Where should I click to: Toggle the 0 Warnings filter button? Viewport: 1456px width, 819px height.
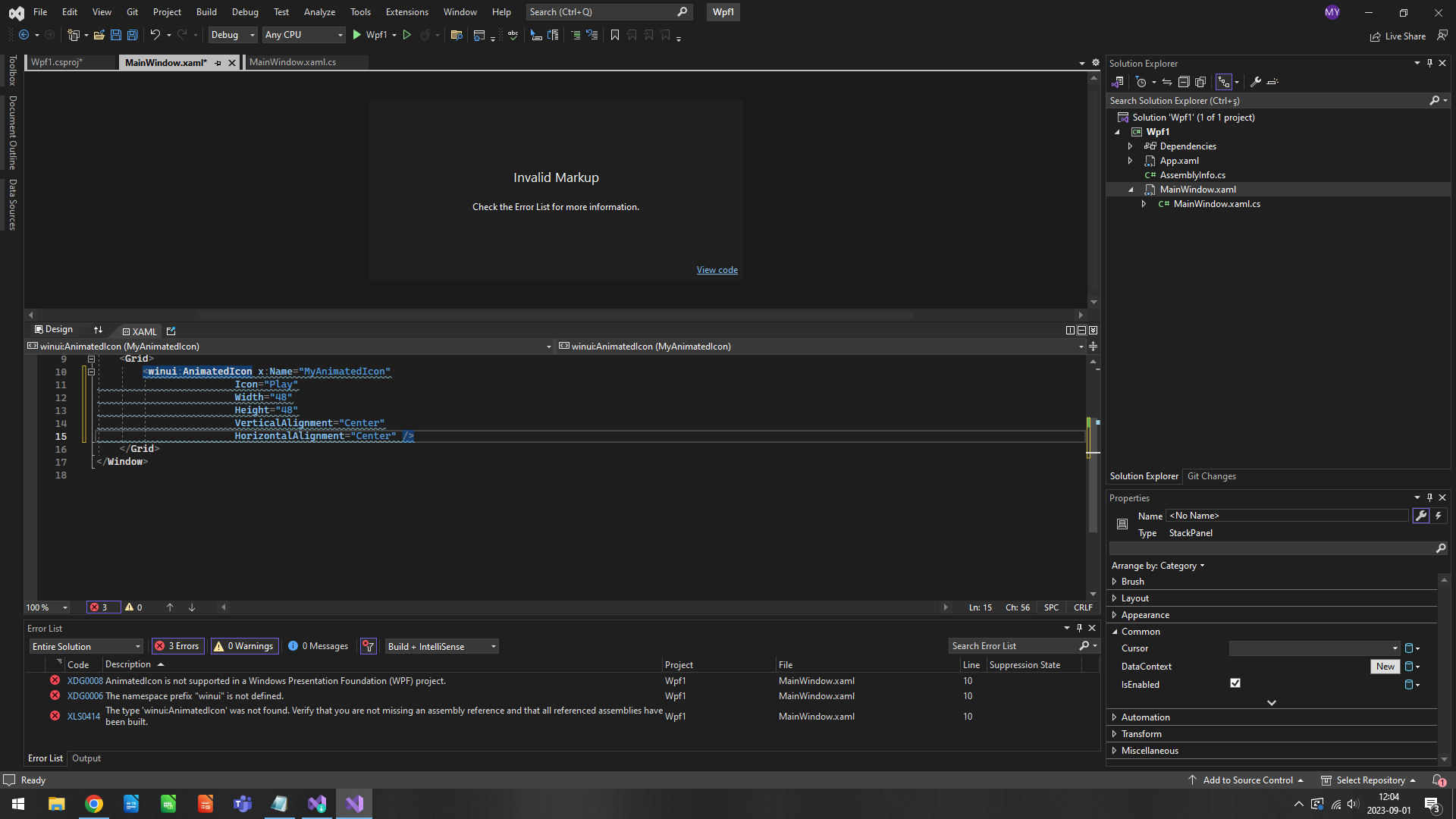(x=244, y=647)
